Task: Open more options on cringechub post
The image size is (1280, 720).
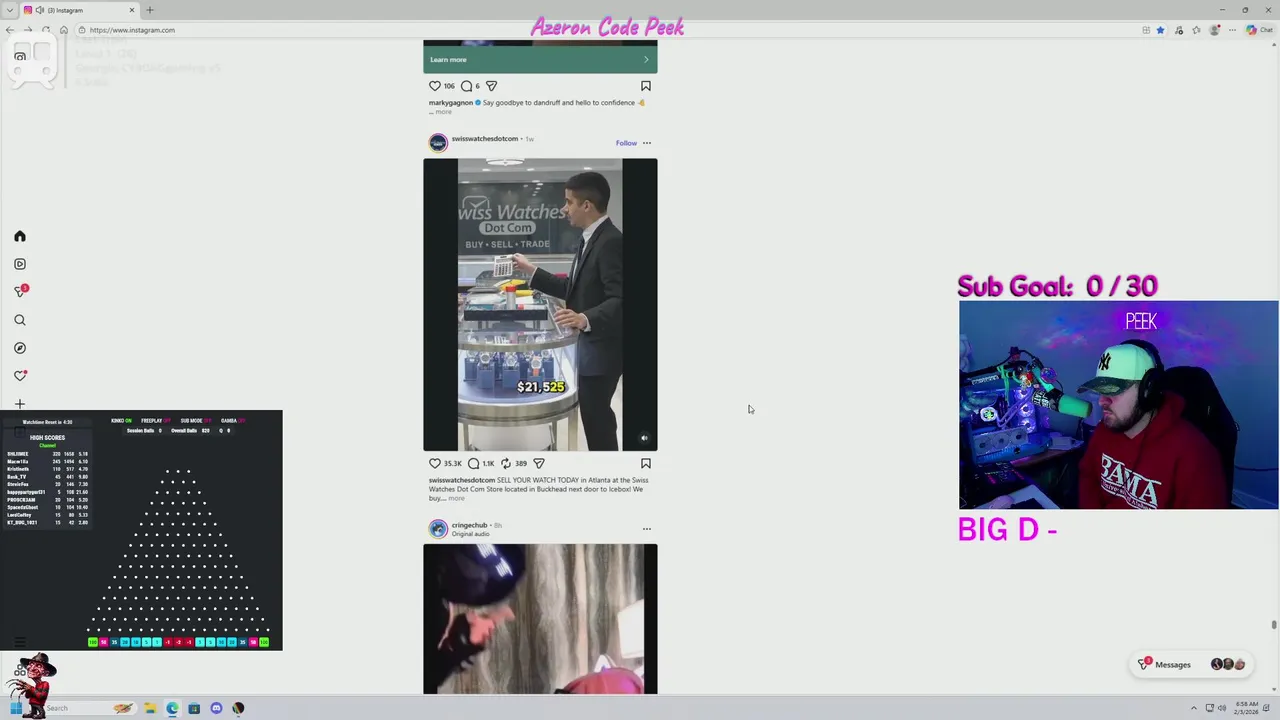Action: click(647, 528)
